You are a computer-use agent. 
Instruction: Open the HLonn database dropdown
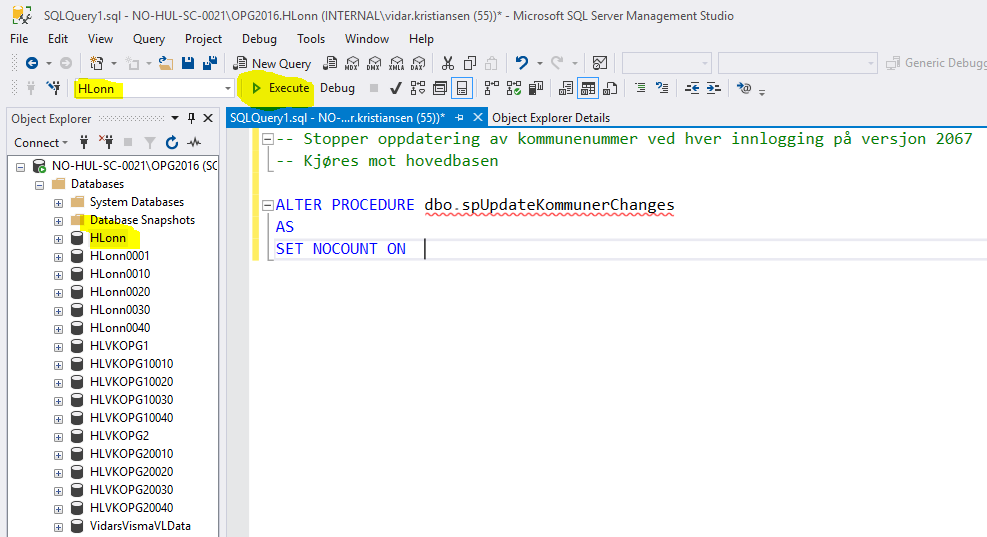tap(227, 88)
